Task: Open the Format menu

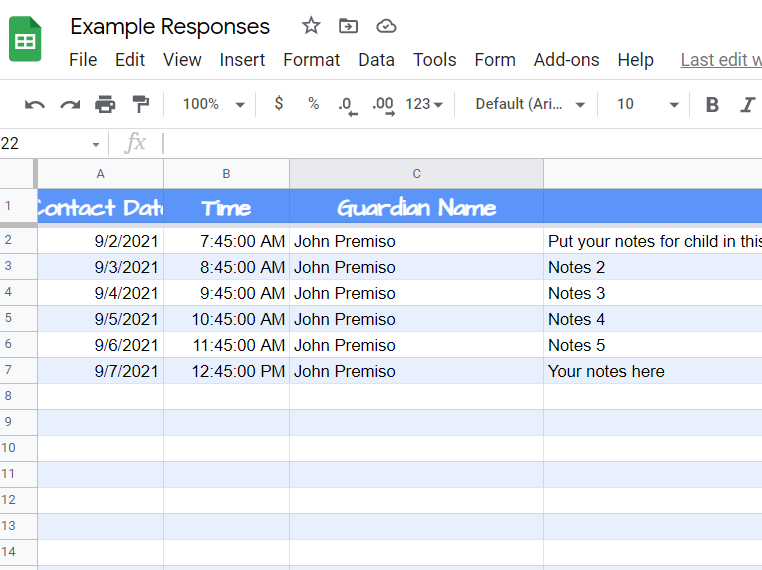Action: (x=312, y=60)
